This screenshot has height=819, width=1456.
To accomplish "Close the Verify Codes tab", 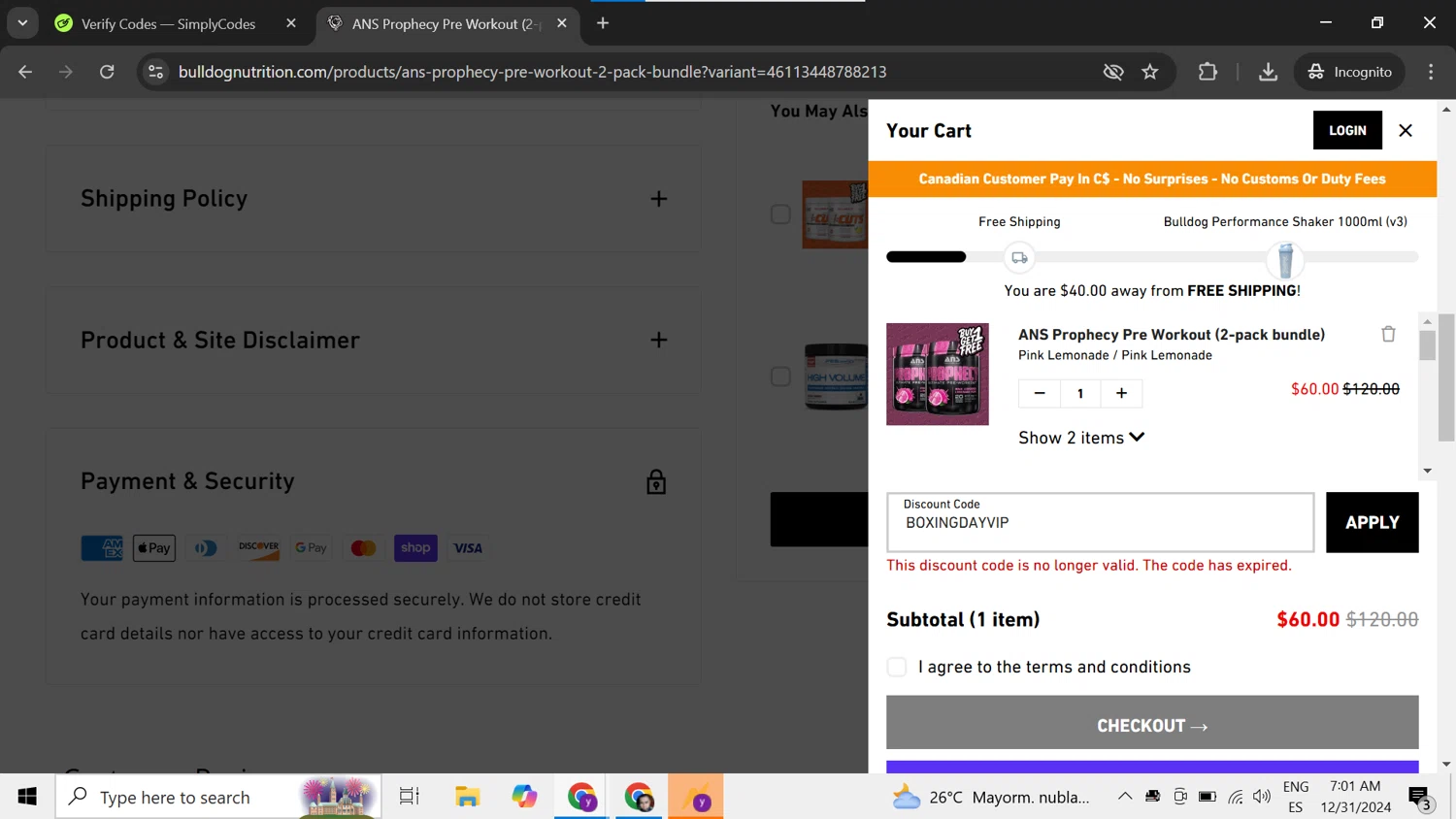I will tap(291, 23).
